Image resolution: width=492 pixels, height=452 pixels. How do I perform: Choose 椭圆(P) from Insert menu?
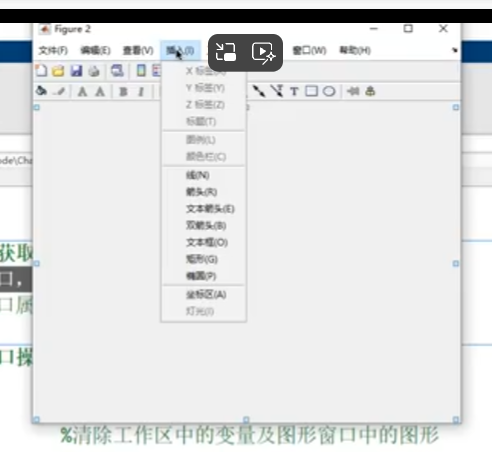coord(204,276)
